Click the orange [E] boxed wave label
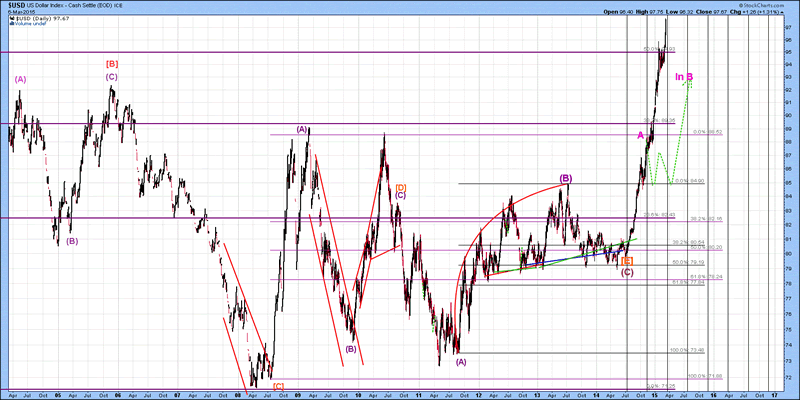 click(x=626, y=260)
